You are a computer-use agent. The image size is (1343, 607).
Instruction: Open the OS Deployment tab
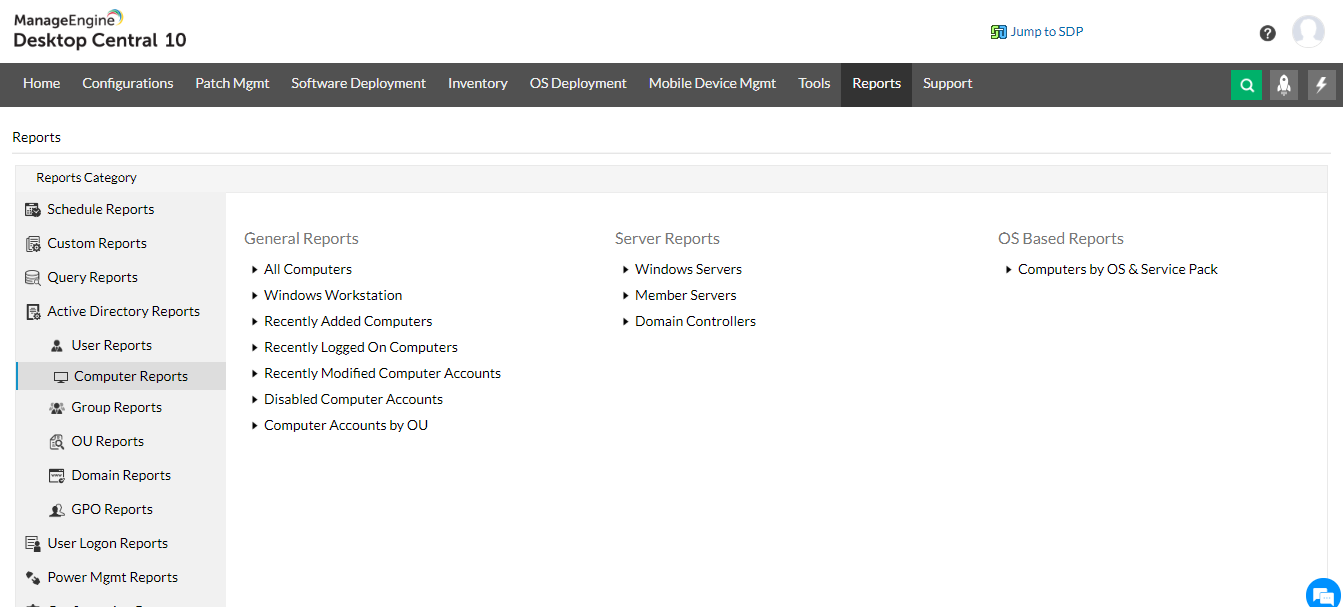point(578,84)
